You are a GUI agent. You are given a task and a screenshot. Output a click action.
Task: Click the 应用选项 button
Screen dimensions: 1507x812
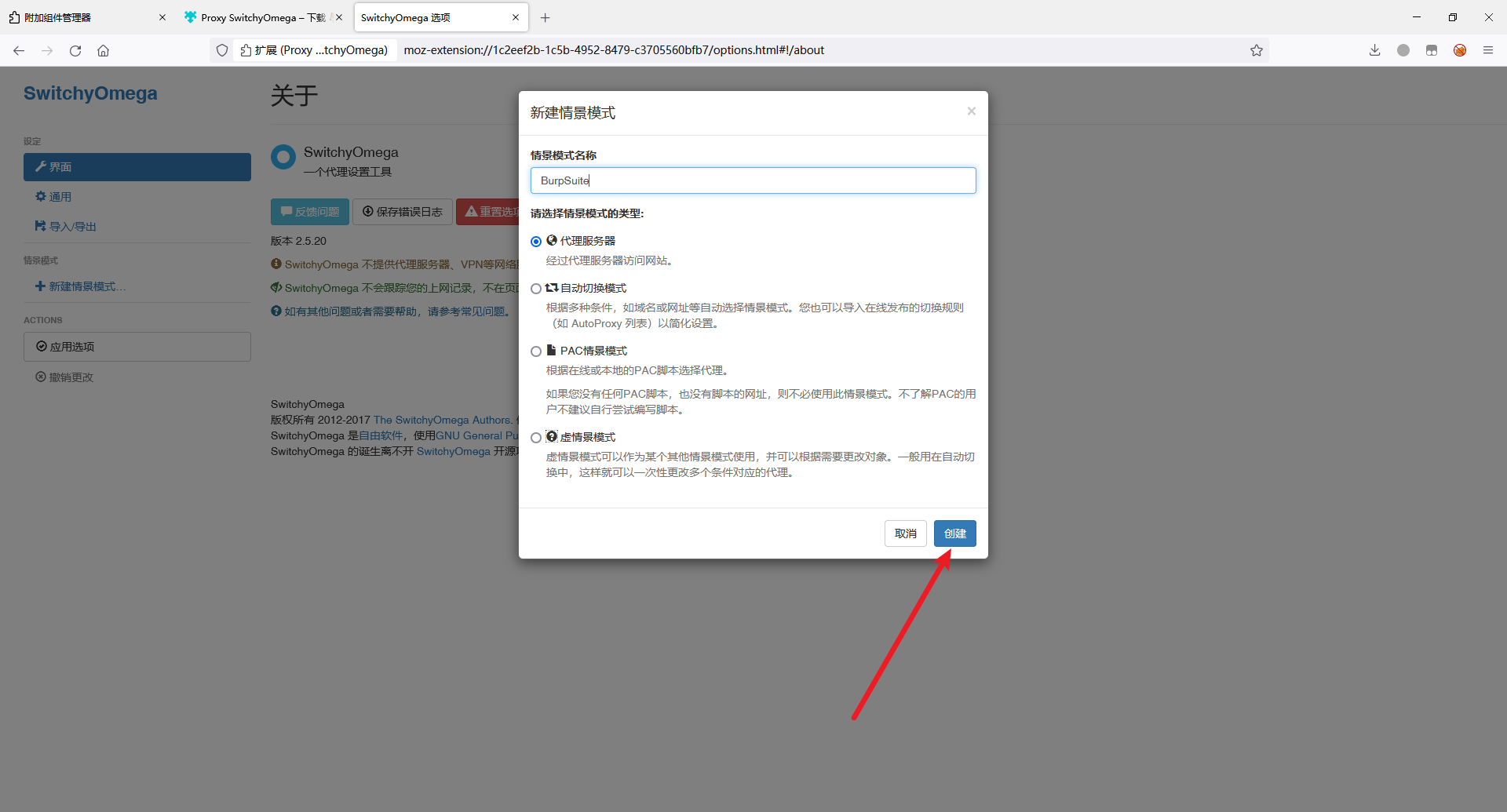pos(137,347)
